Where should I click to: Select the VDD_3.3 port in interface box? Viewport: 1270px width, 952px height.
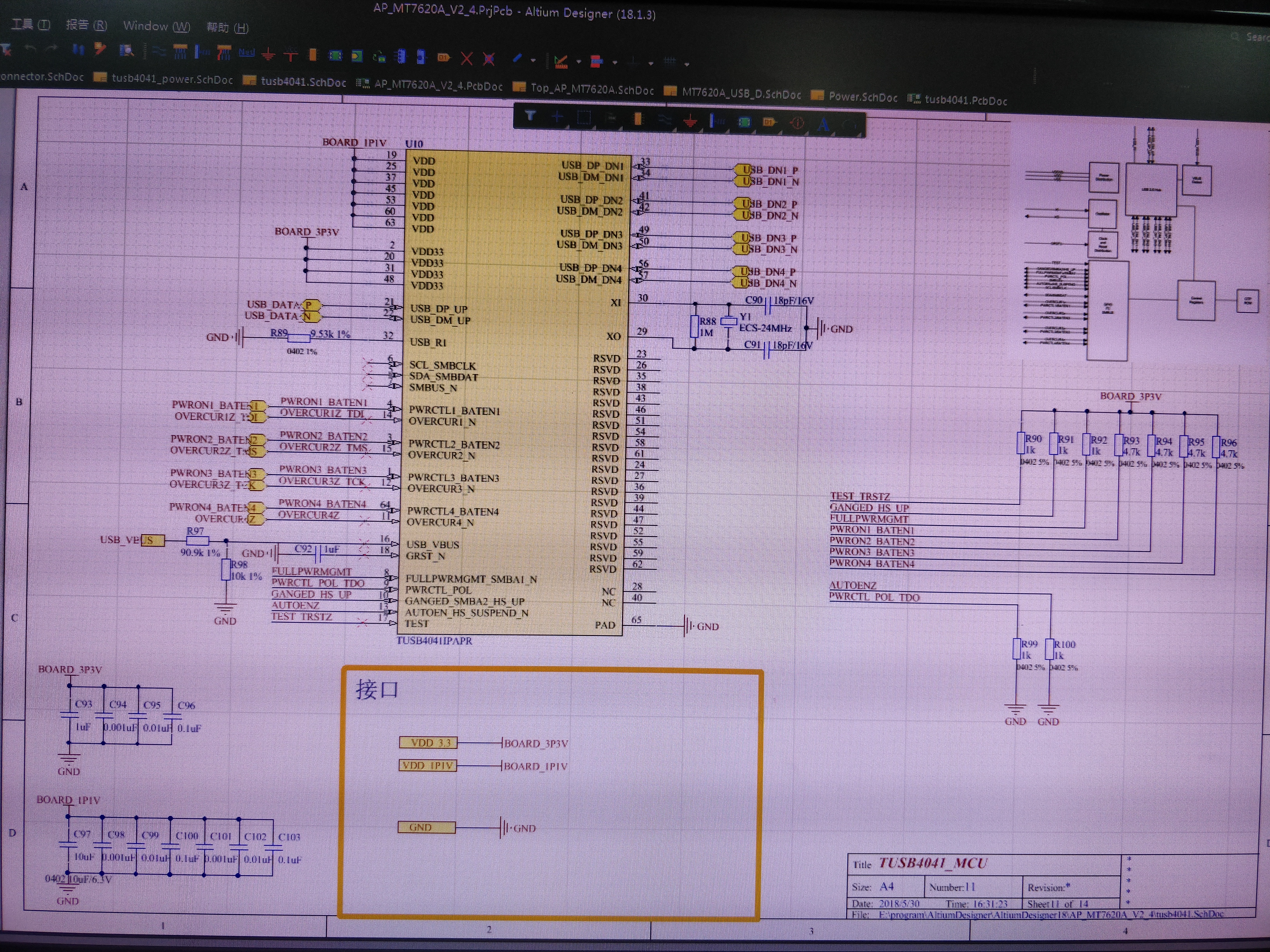(428, 743)
